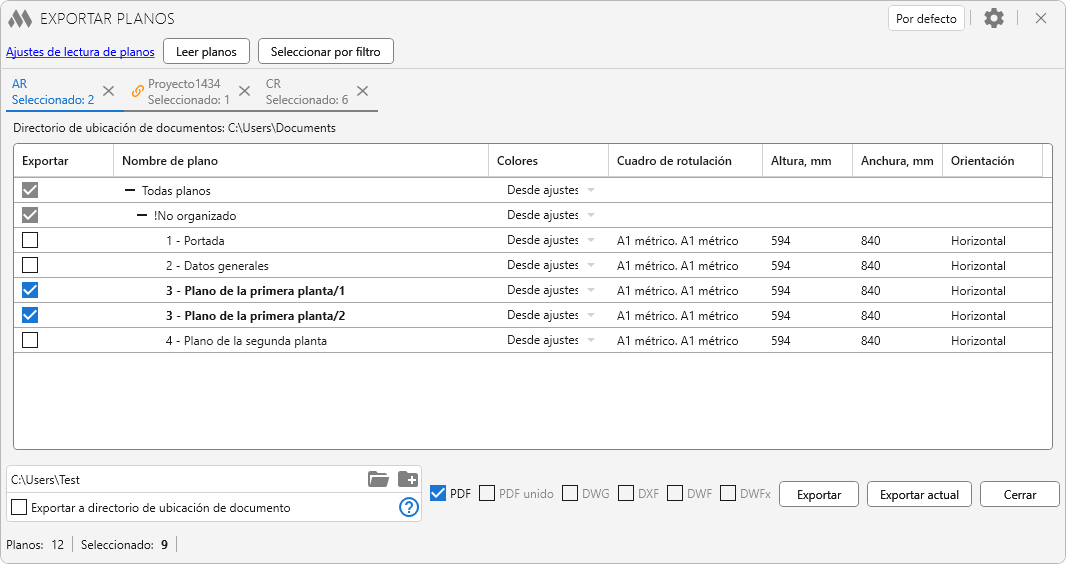
Task: Uncheck Plano de la primera planta/1
Action: [30, 290]
